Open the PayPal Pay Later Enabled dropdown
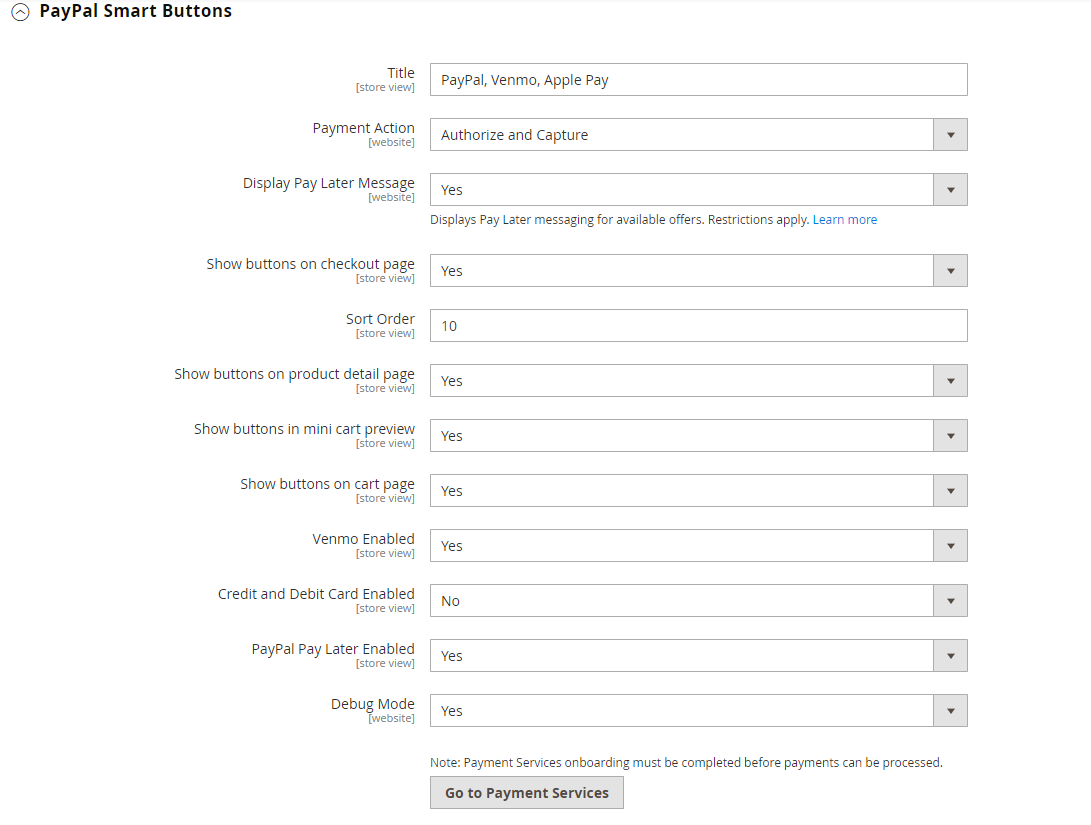The image size is (1091, 825). click(950, 655)
